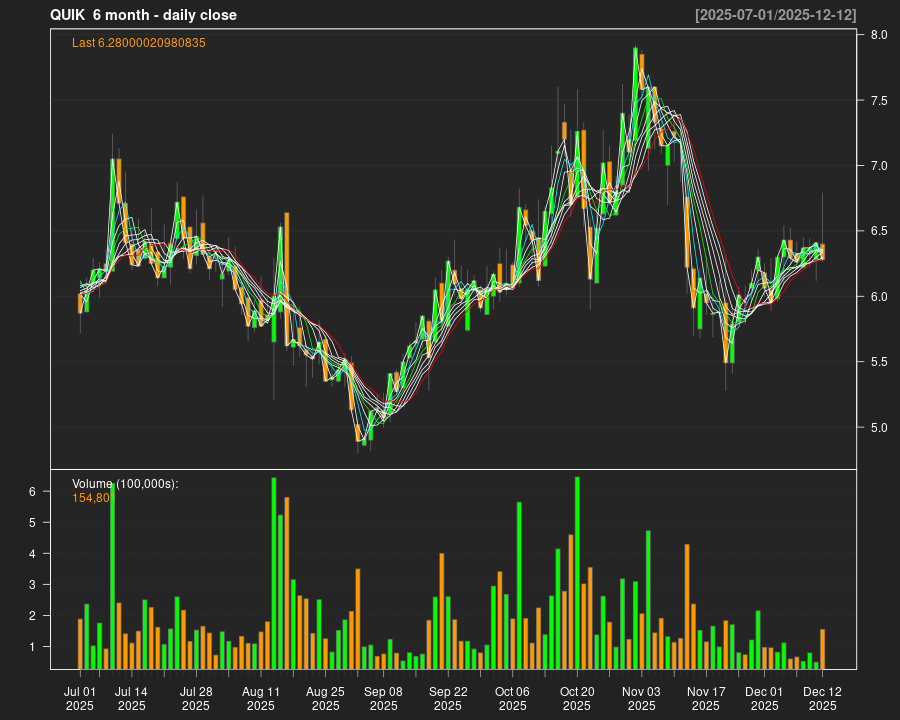
Task: Click the 5.0 price axis label
Action: click(879, 428)
